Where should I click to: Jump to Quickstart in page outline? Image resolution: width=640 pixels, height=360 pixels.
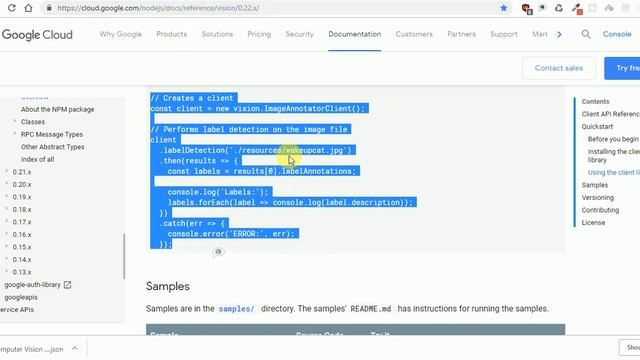tap(597, 127)
